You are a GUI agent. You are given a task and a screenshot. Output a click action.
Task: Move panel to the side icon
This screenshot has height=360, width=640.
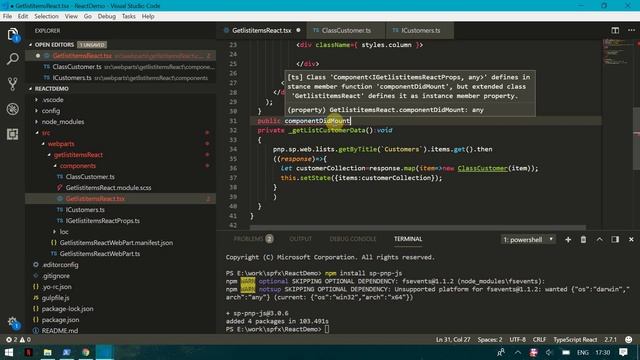pyautogui.click(x=615, y=240)
